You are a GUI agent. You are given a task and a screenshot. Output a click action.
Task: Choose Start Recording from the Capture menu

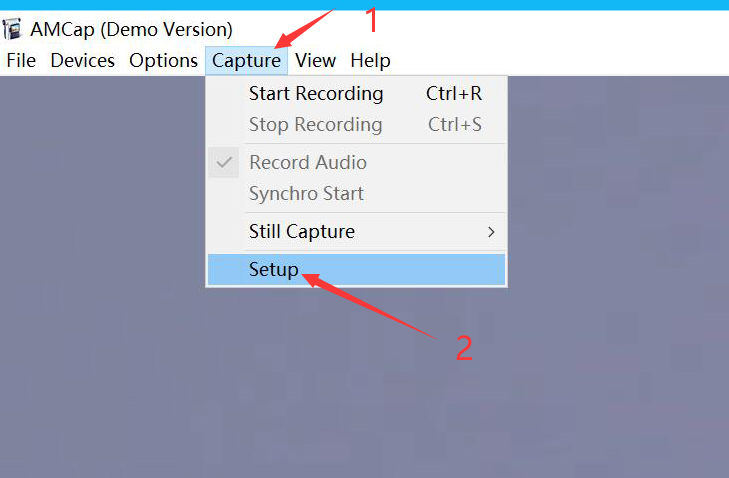point(356,93)
